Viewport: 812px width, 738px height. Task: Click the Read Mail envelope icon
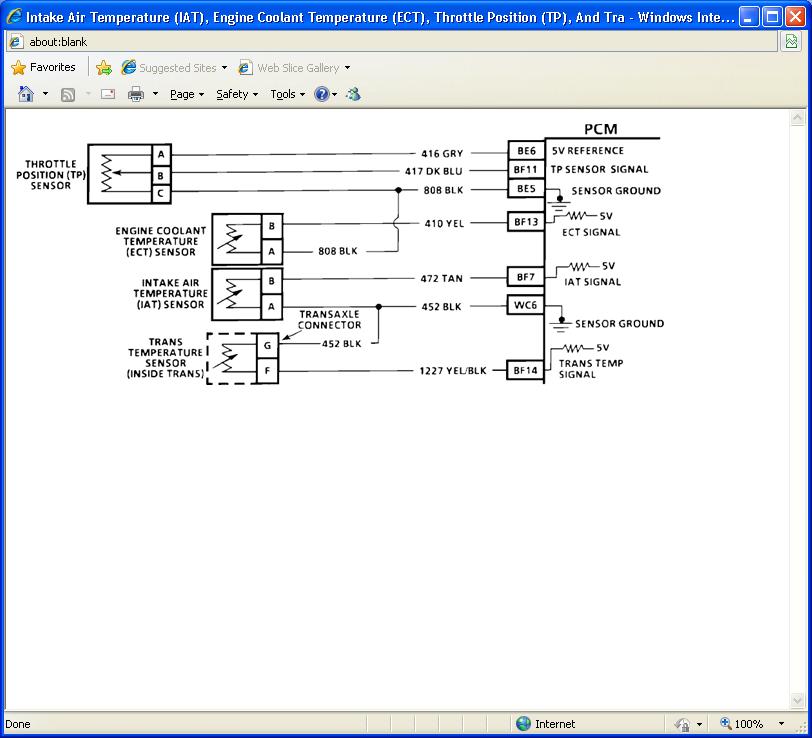[108, 94]
